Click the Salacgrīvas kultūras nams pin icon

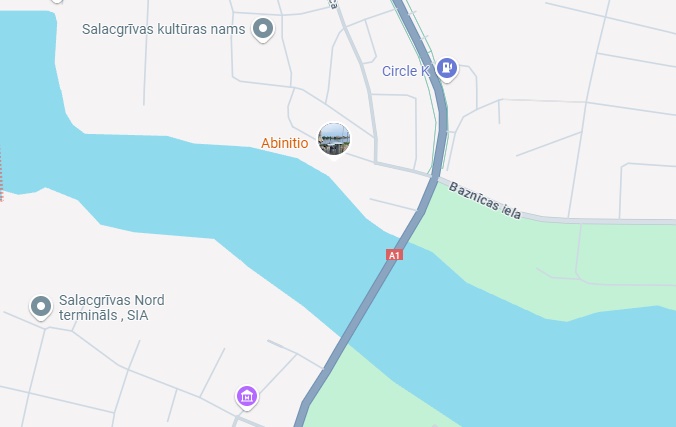click(263, 29)
